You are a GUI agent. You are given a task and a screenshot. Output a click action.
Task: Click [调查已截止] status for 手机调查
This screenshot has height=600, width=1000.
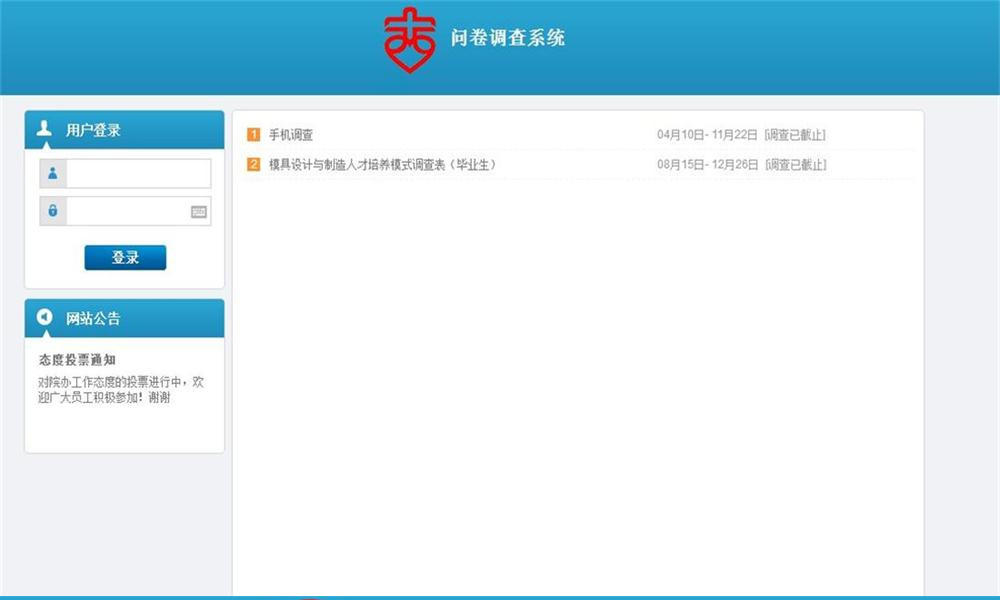795,135
